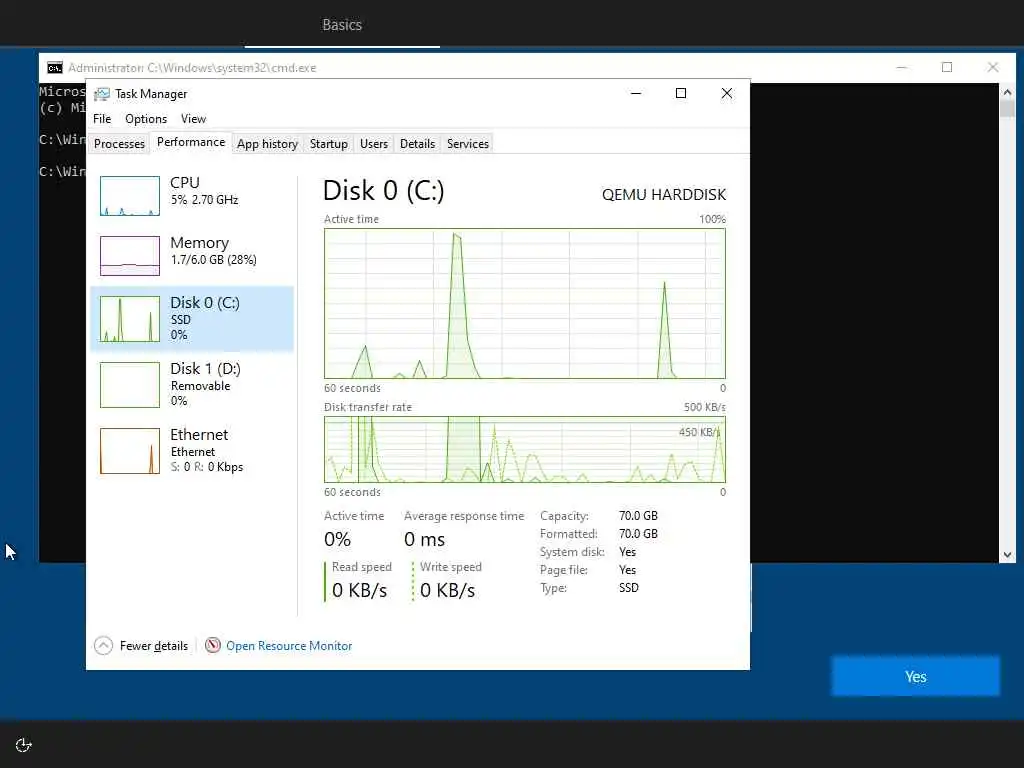The height and width of the screenshot is (768, 1024).
Task: Click the cmd.exe window title icon
Action: 55,68
